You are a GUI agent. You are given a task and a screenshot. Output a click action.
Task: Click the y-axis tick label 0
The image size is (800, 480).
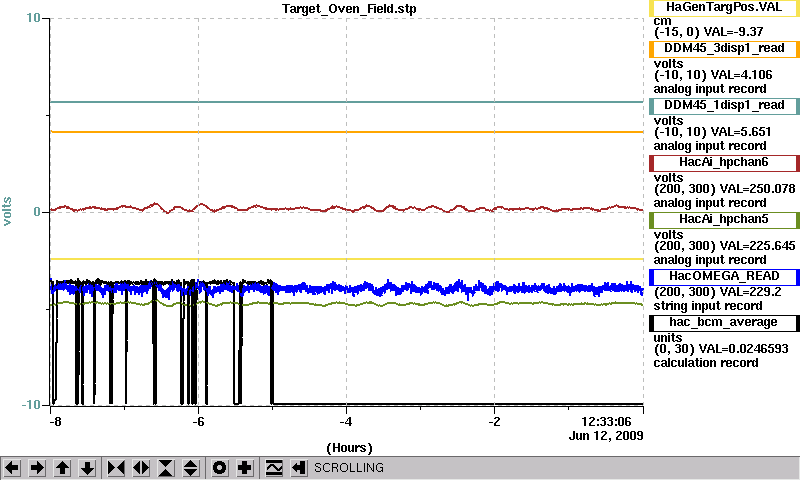coord(37,212)
